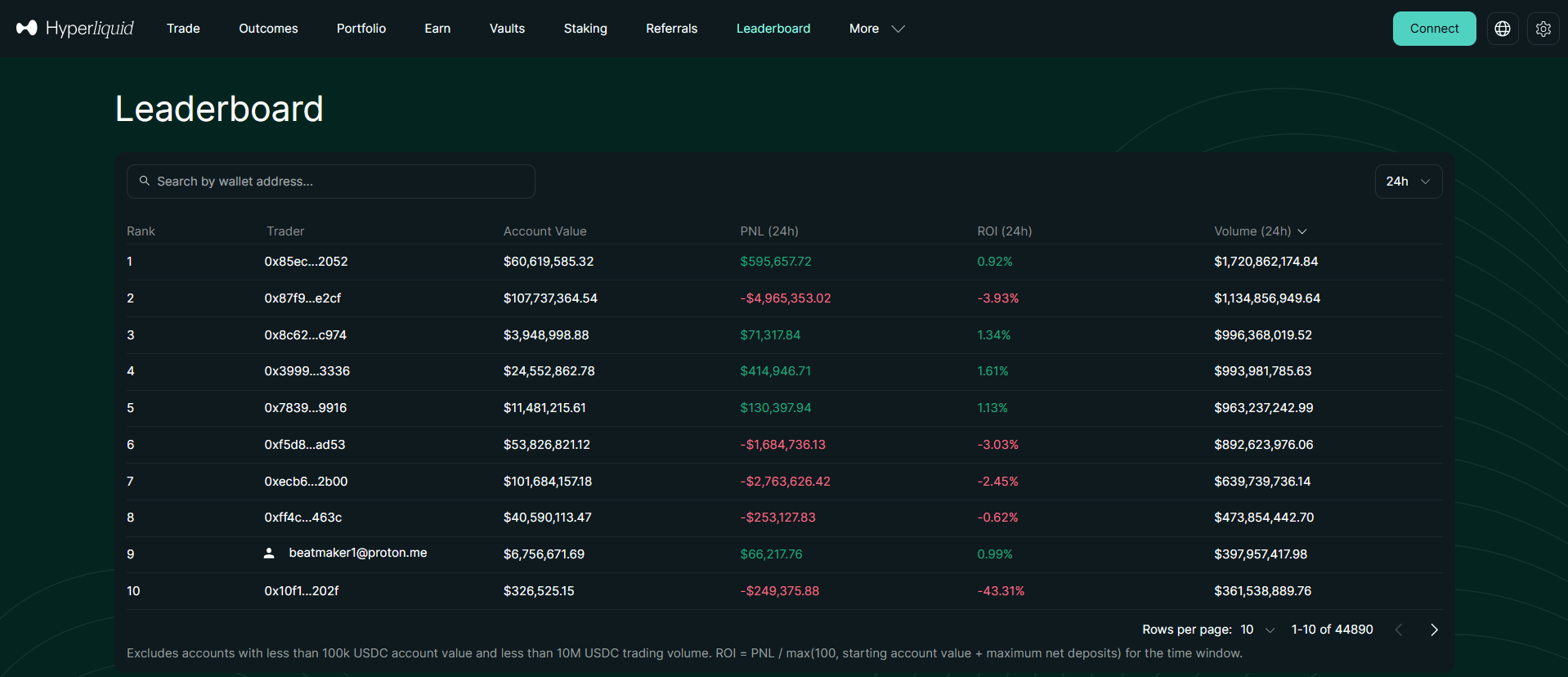
Task: Open trader beatmaker1@proton.me
Action: pos(358,553)
